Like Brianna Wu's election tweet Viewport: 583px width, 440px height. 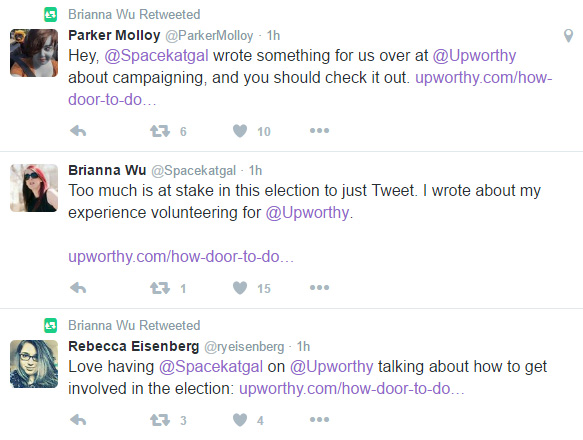click(x=240, y=288)
